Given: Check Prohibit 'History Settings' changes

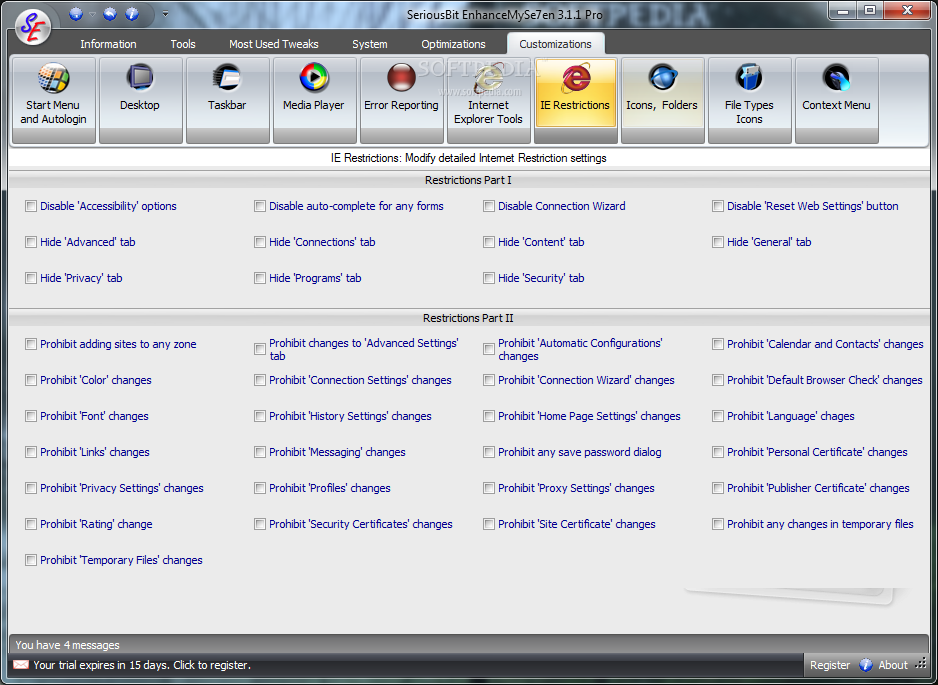Looking at the screenshot, I should (x=260, y=416).
